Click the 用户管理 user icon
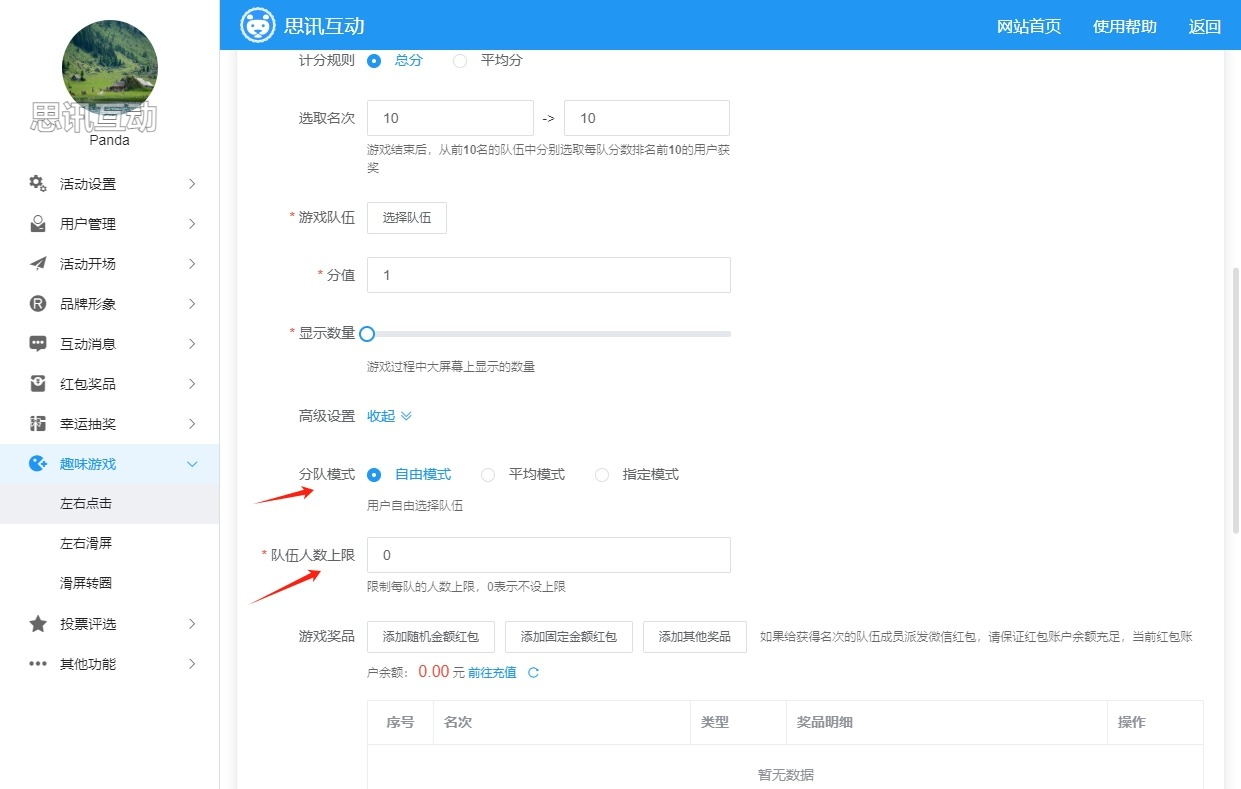1241x789 pixels. [x=38, y=223]
